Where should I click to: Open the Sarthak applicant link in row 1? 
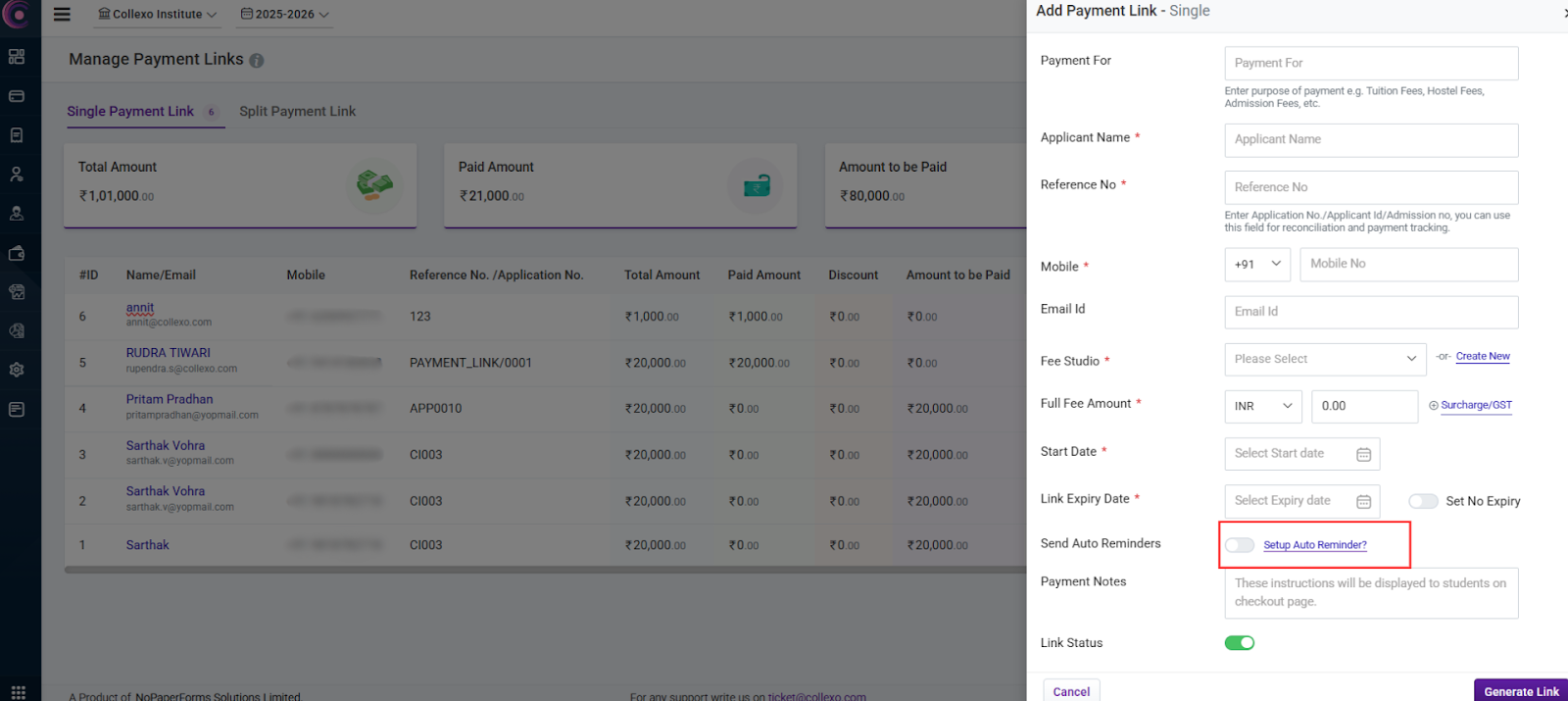[x=148, y=545]
